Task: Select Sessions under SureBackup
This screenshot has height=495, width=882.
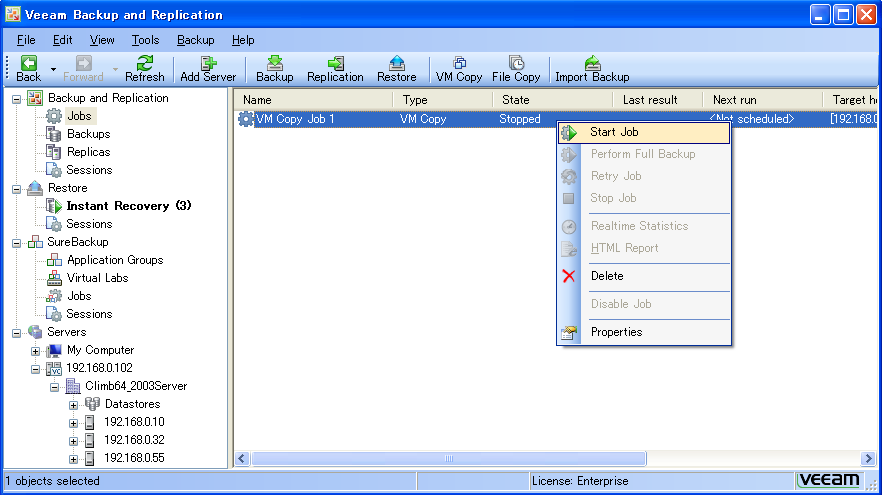Action: tap(89, 314)
